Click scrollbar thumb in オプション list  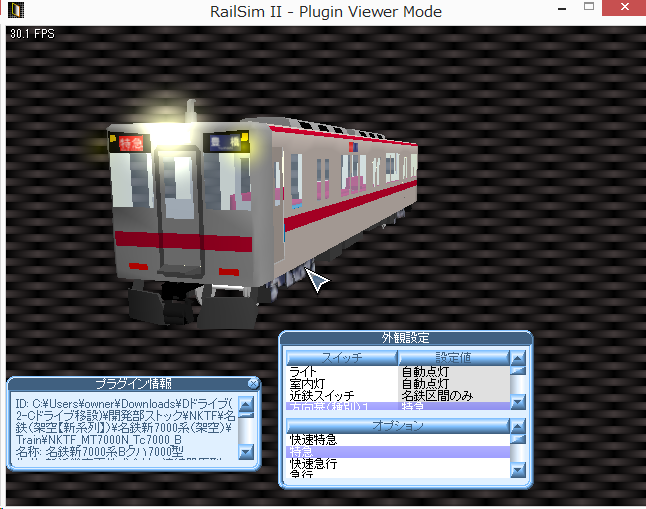518,439
